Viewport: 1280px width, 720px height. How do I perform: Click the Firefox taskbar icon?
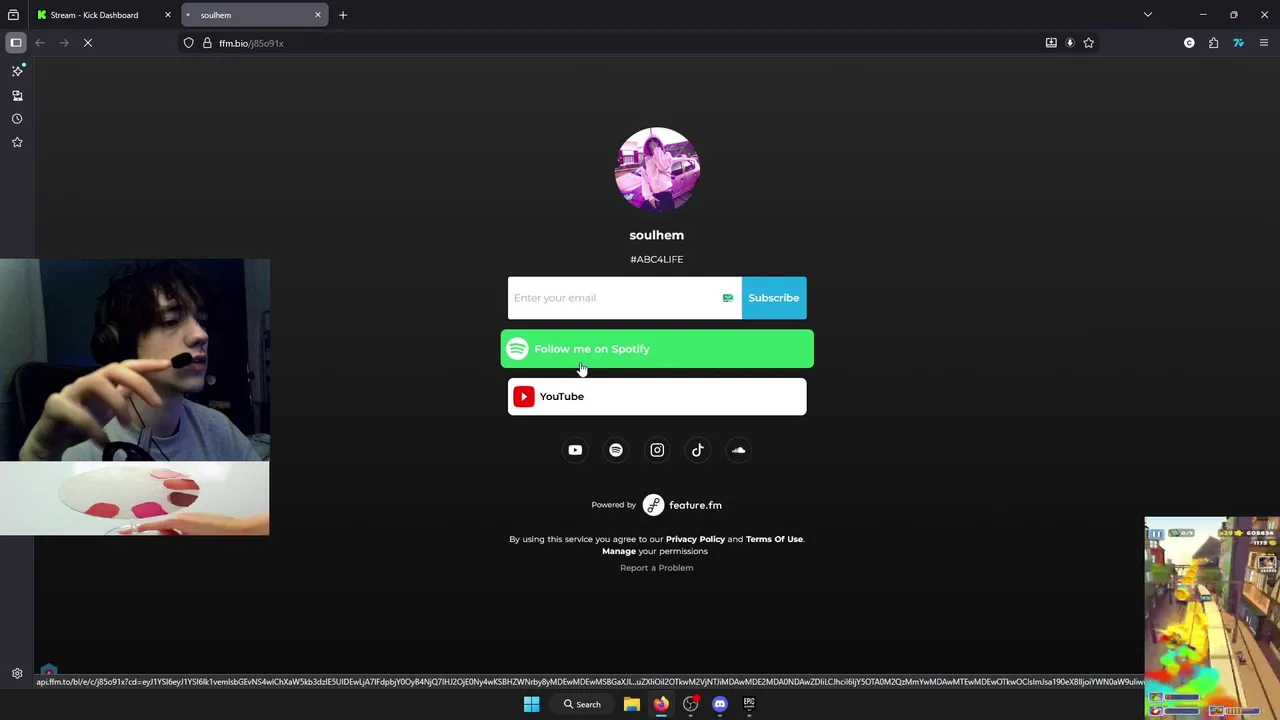[661, 704]
